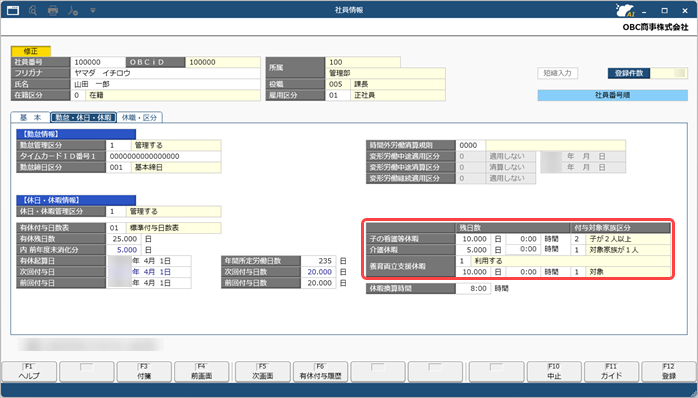The width and height of the screenshot is (698, 398).
Task: Click the タイムカードID番号1 field
Action: 163,156
